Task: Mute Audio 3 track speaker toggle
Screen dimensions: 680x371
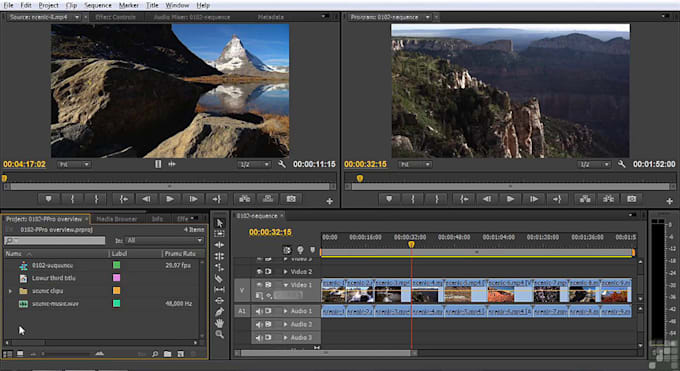Action: click(x=259, y=338)
